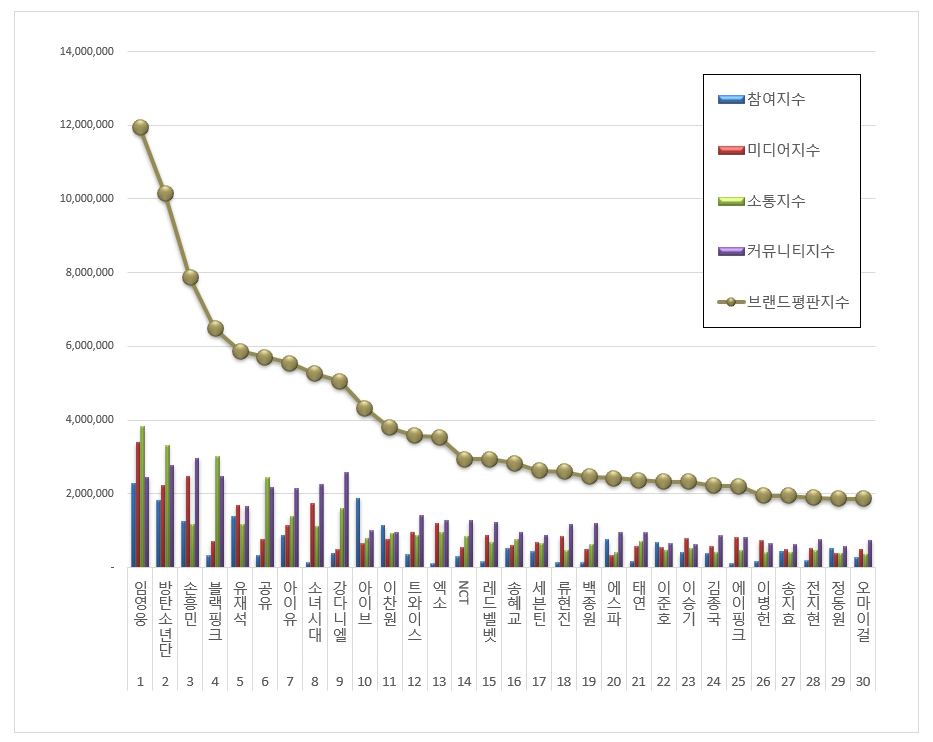Screen dimensions: 933x742
Task: Click the green bar for 임영웅
Action: point(143,496)
